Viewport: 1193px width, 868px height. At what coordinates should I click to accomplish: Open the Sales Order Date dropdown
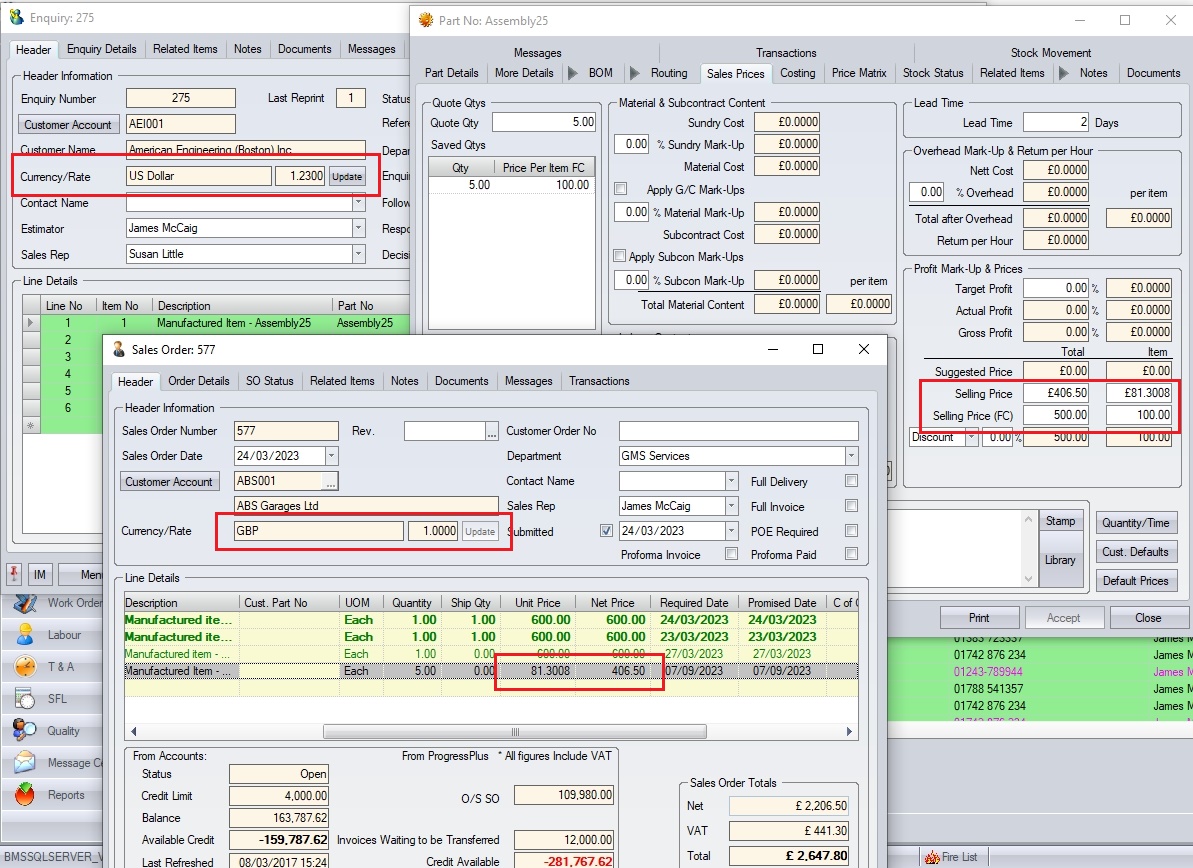[332, 456]
